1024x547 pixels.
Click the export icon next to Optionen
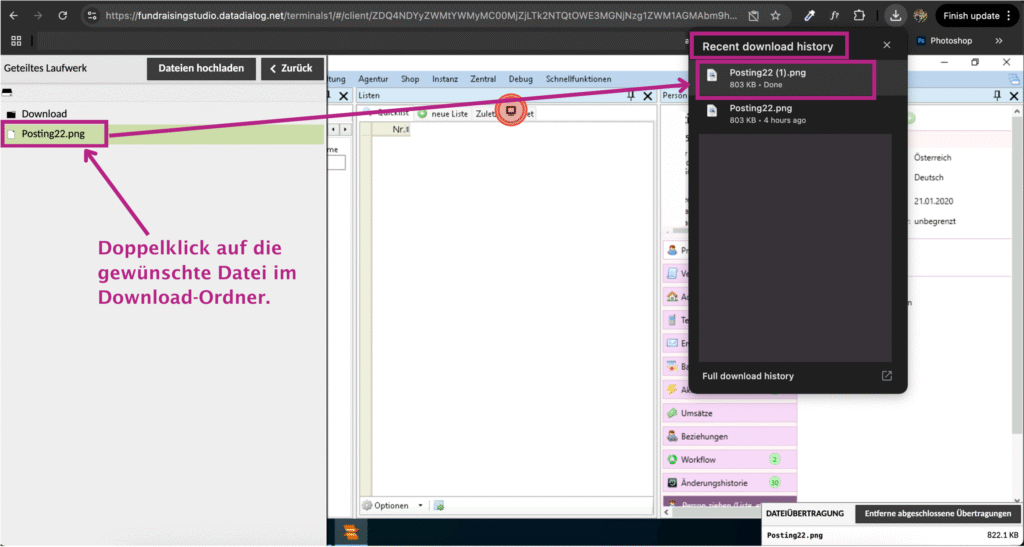tap(439, 505)
